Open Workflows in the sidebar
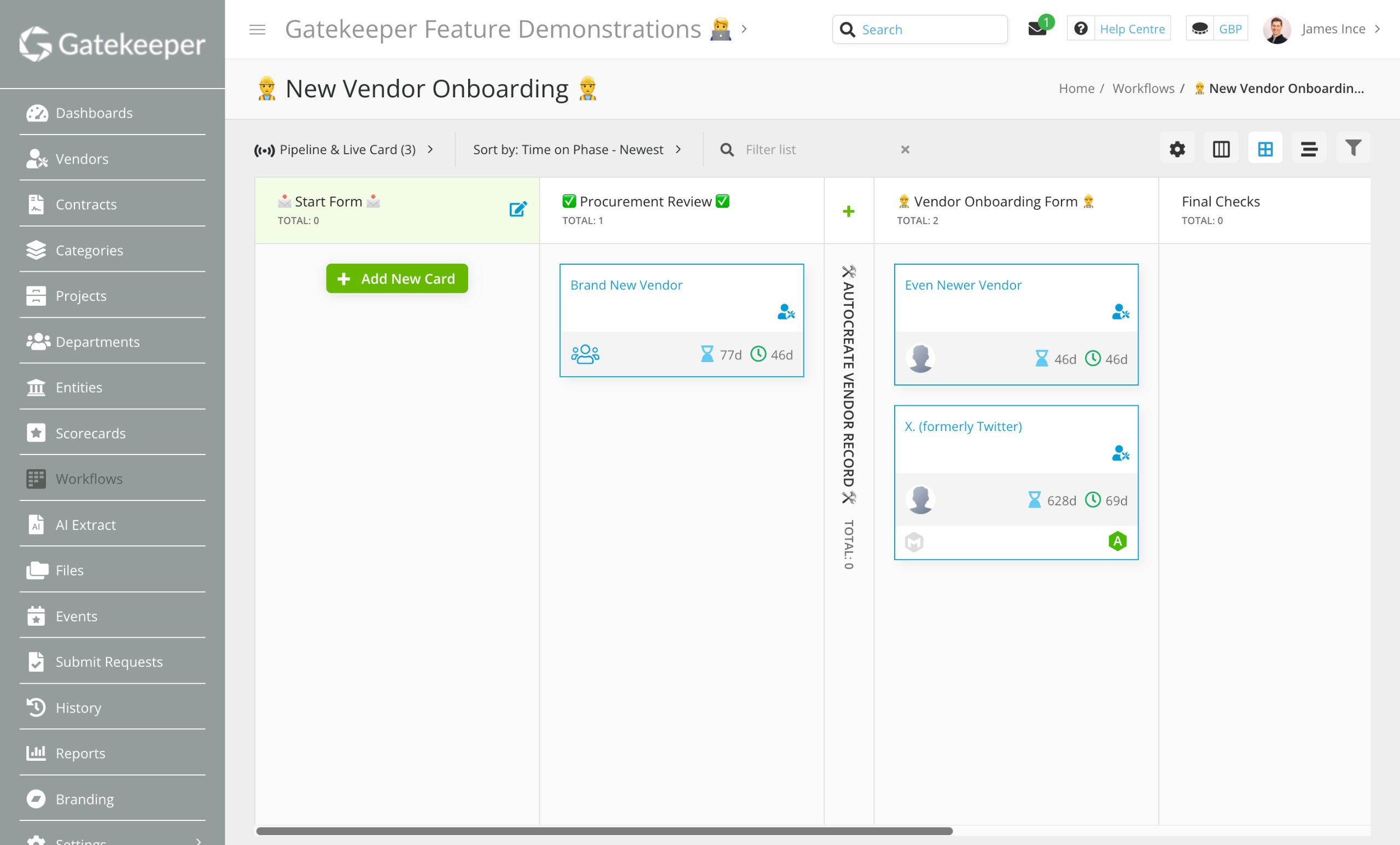 click(89, 479)
